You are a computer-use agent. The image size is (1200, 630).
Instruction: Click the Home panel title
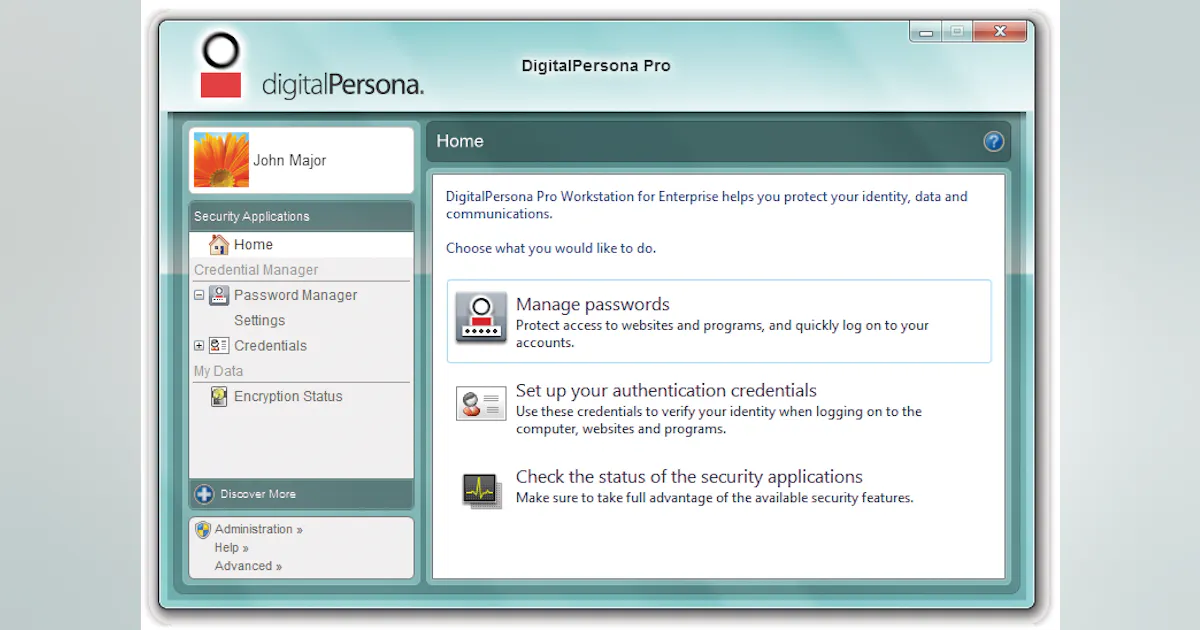(460, 141)
